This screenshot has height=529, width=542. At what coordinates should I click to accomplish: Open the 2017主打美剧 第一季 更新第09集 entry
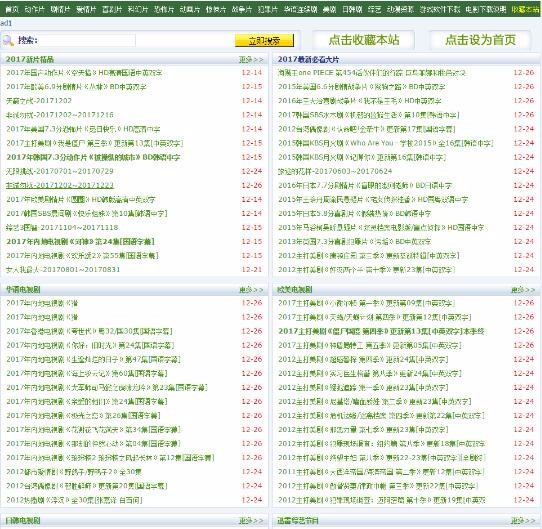click(366, 303)
